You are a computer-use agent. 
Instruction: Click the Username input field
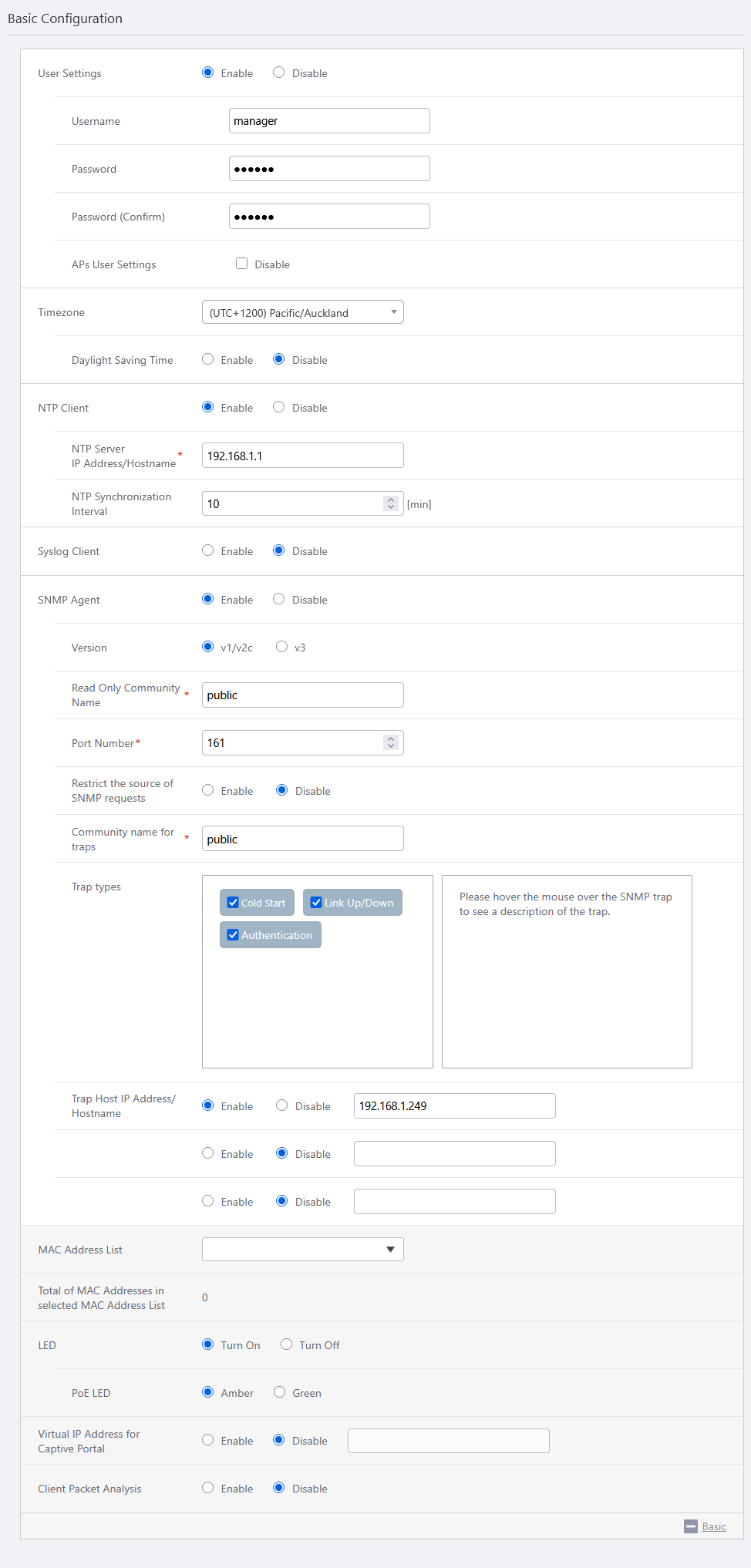pyautogui.click(x=329, y=121)
